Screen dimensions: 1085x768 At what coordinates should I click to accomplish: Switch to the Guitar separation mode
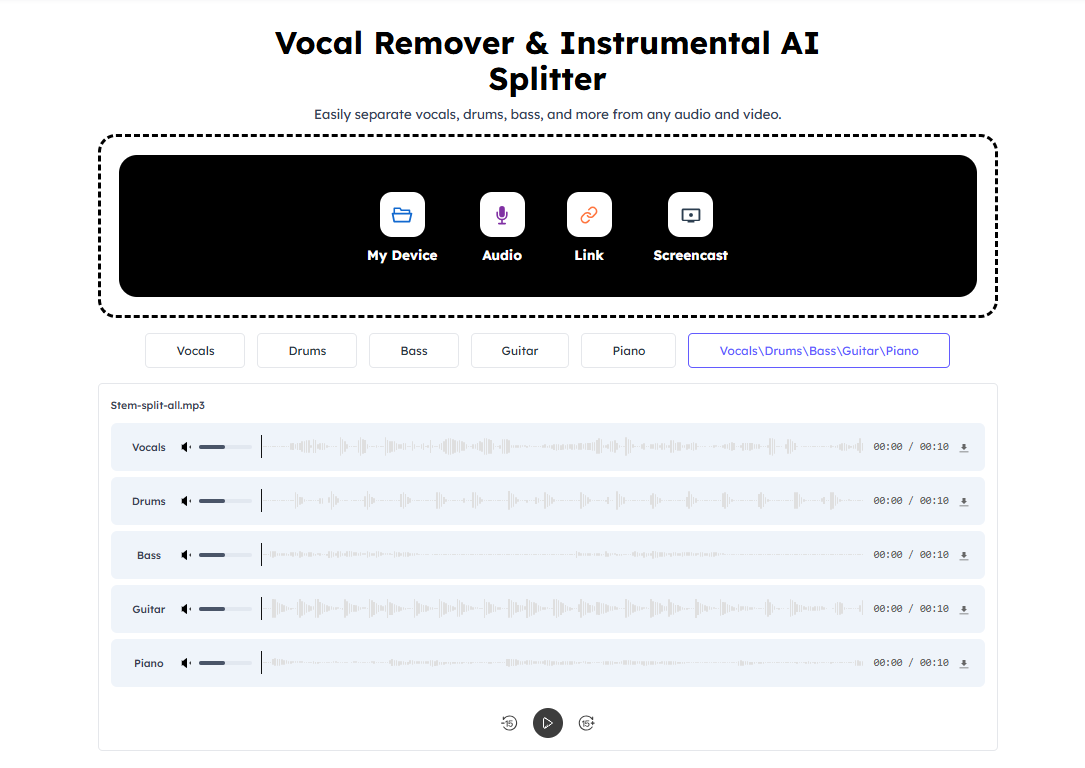pos(519,350)
